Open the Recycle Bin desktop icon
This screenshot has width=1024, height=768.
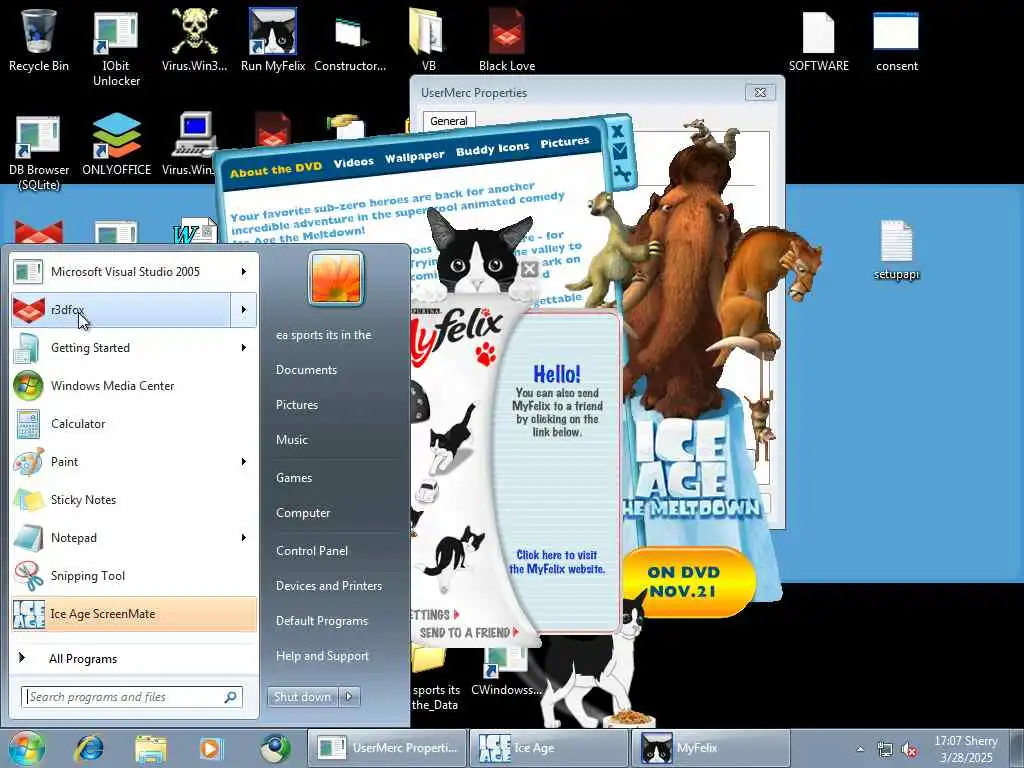coord(39,40)
